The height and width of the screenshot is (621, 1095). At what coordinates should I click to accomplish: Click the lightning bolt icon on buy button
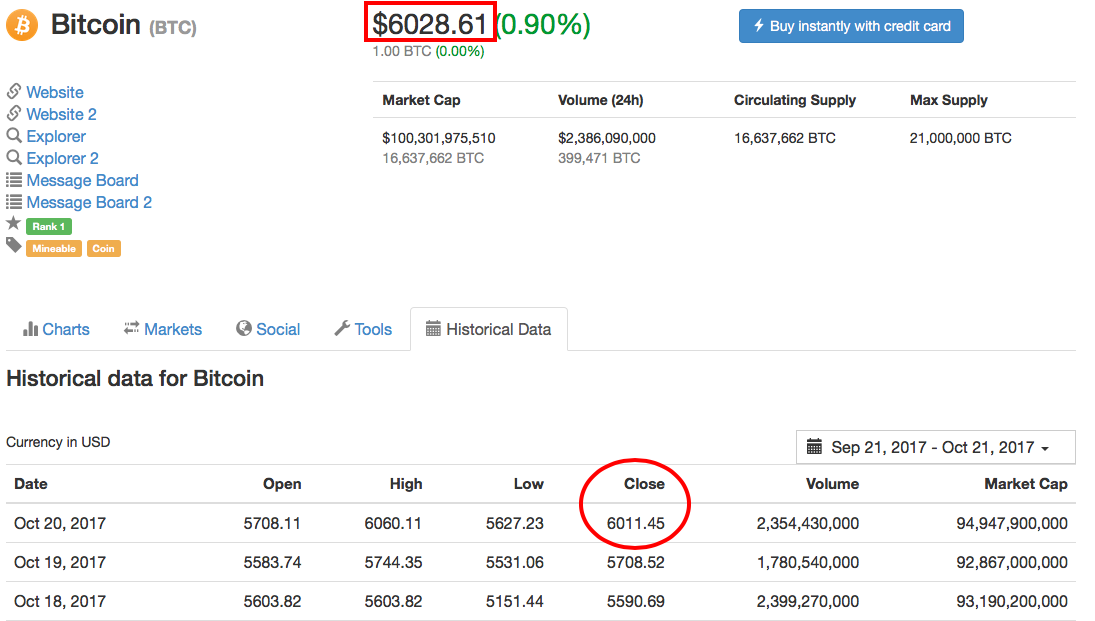tap(759, 26)
